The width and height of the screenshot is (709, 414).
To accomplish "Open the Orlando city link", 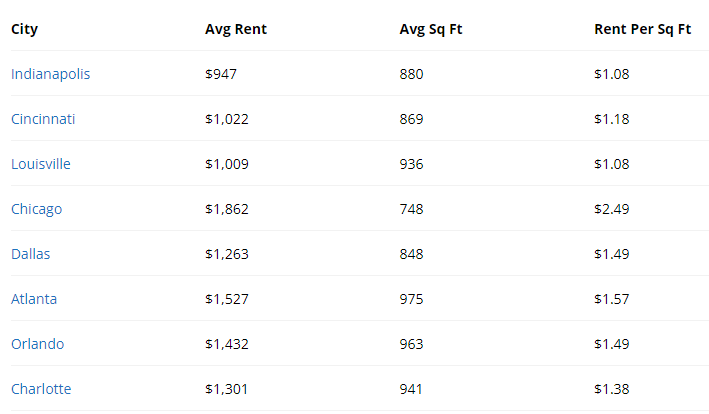I will (x=38, y=343).
